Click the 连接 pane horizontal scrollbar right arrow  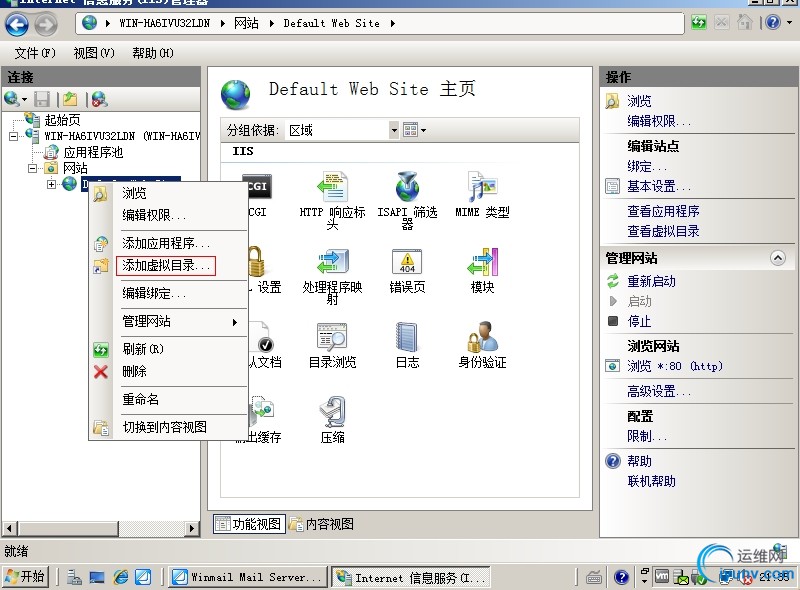click(192, 528)
